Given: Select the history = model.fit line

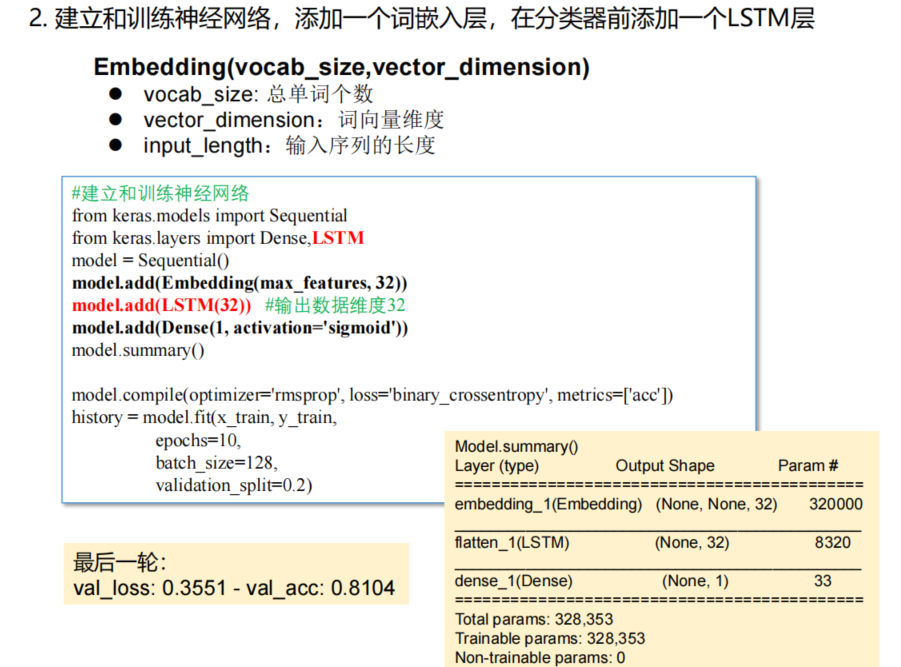Looking at the screenshot, I should [204, 417].
